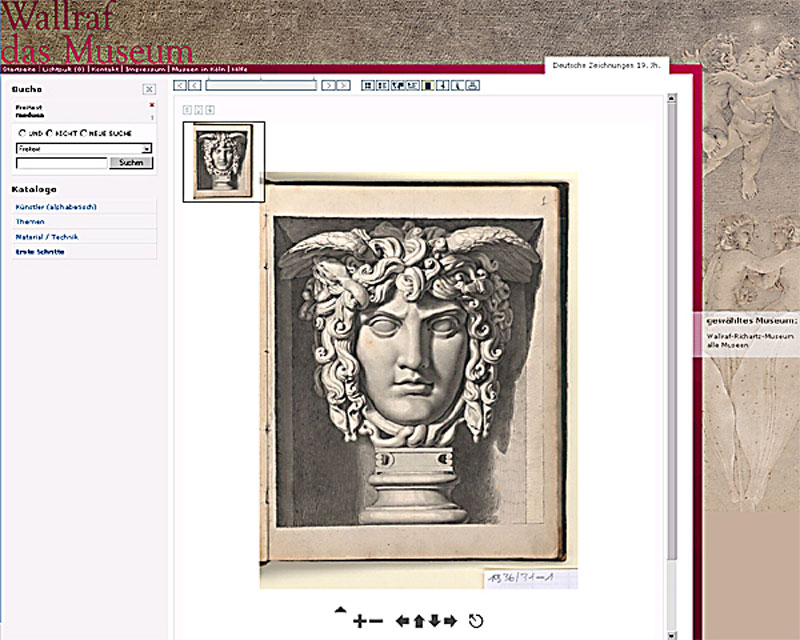Click the Wallraf das Museum logo

point(97,32)
